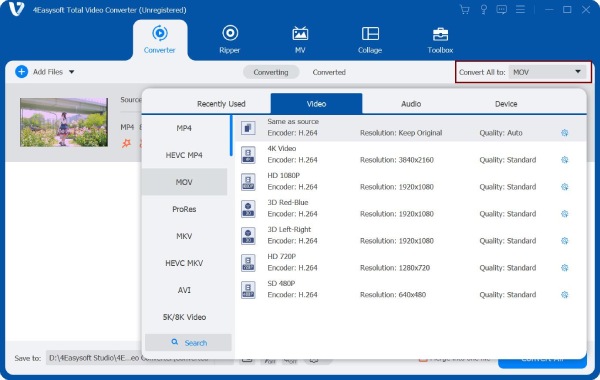This screenshot has height=380, width=600.
Task: Click the format Search box
Action: (x=188, y=342)
